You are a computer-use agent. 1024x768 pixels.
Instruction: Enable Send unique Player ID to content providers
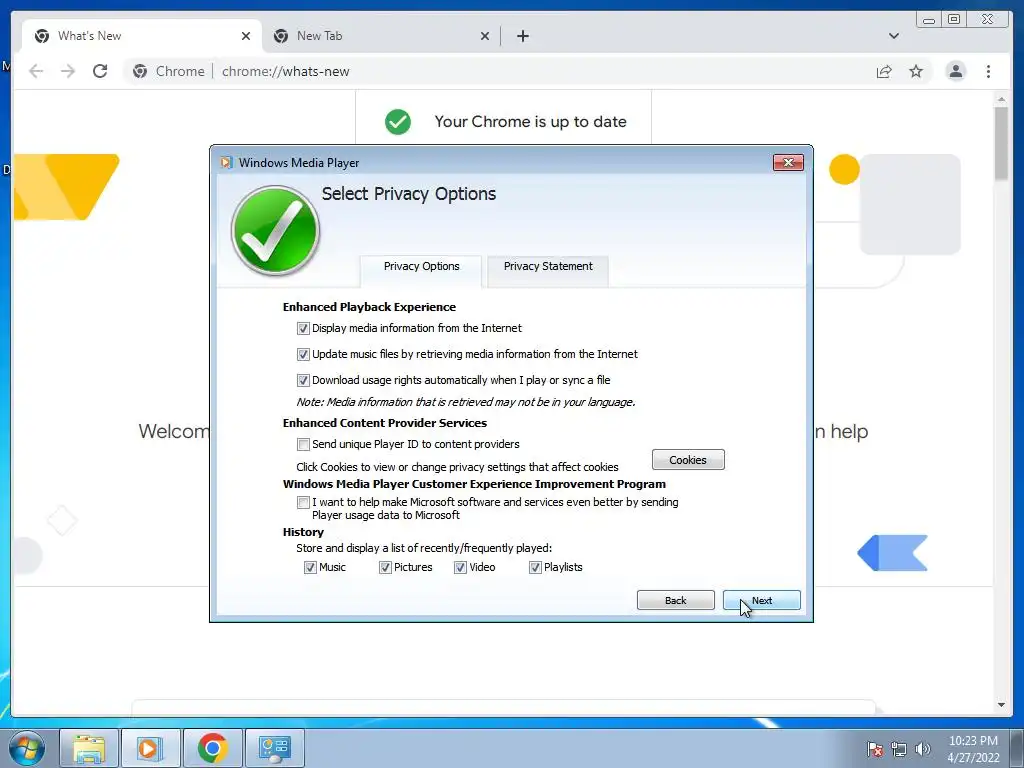(303, 445)
